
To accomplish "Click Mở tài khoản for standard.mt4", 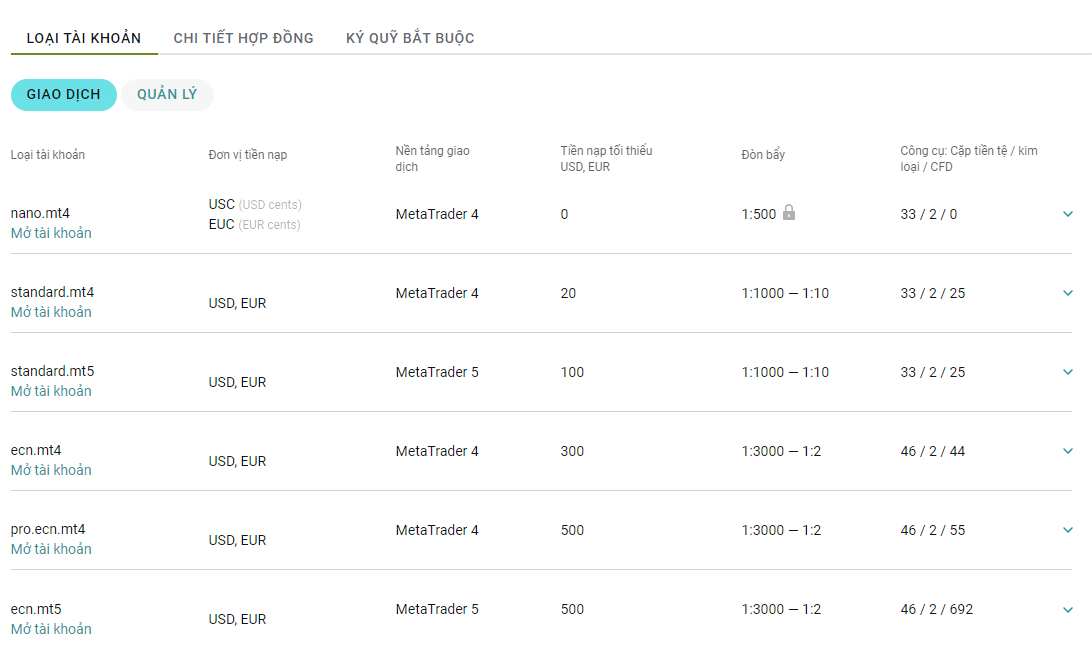I will pos(51,313).
